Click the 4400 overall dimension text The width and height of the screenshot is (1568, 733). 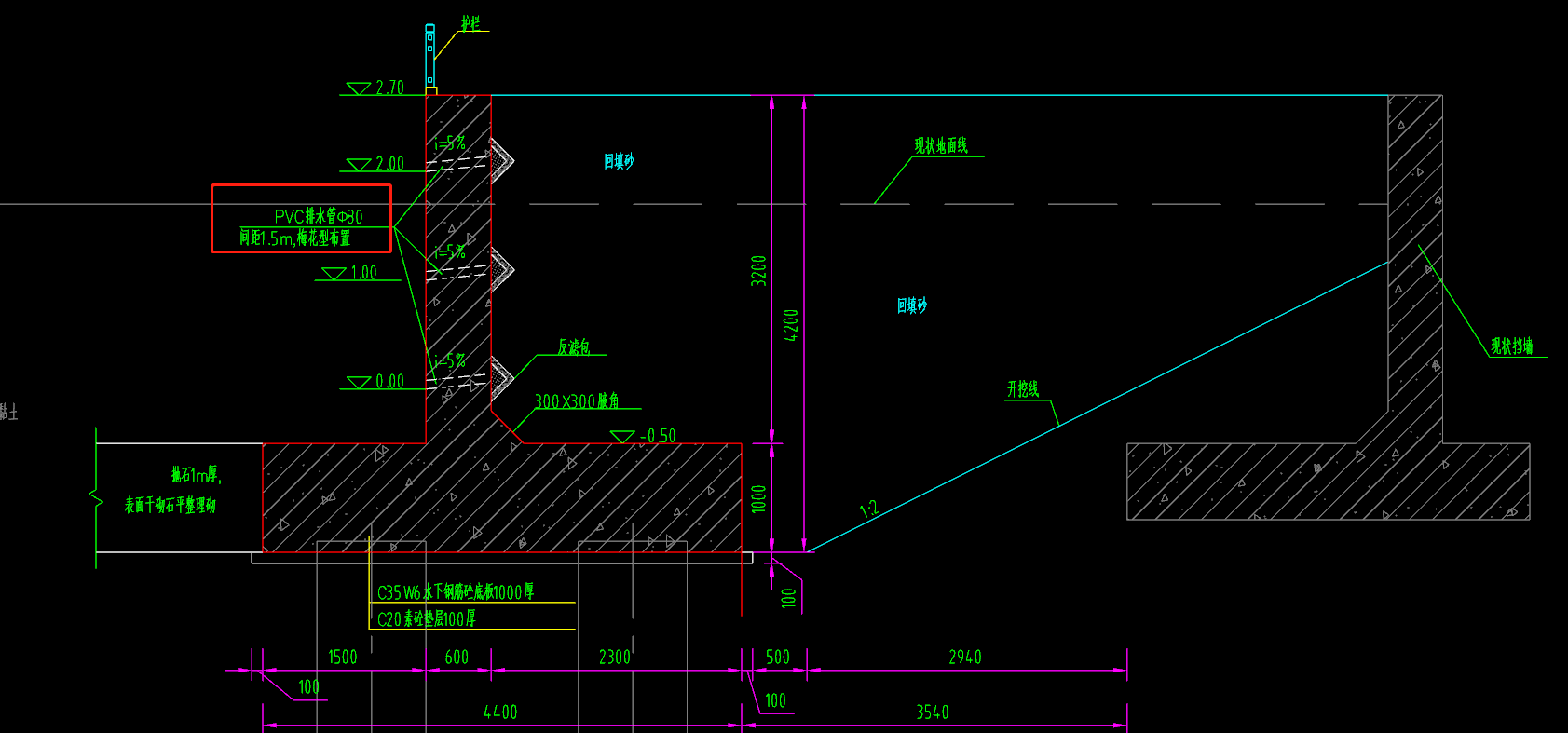pyautogui.click(x=500, y=713)
